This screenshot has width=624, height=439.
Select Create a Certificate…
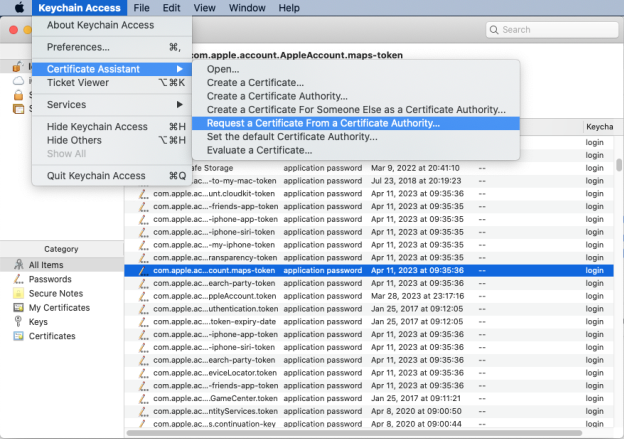tap(356, 82)
